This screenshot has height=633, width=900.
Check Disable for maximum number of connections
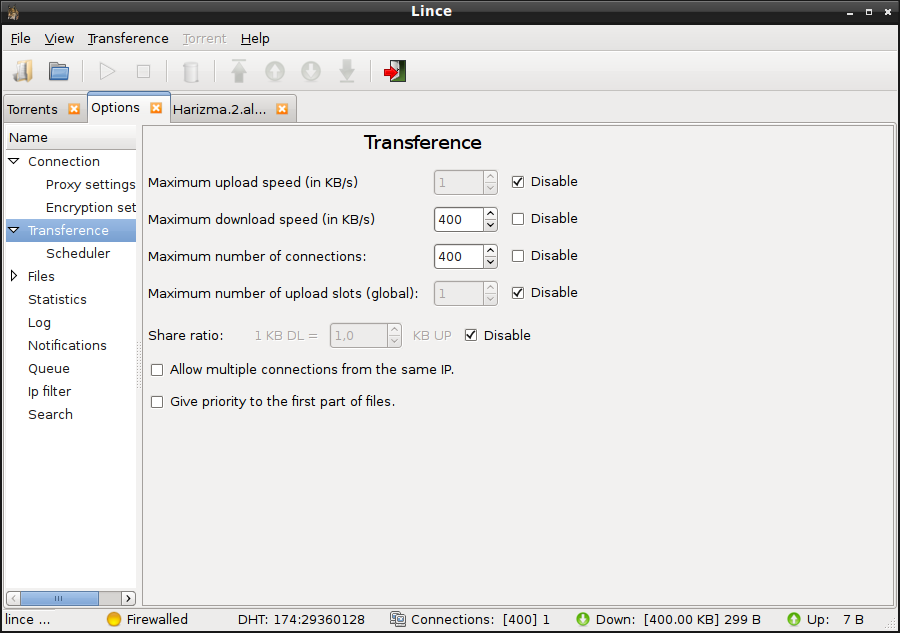click(x=518, y=256)
